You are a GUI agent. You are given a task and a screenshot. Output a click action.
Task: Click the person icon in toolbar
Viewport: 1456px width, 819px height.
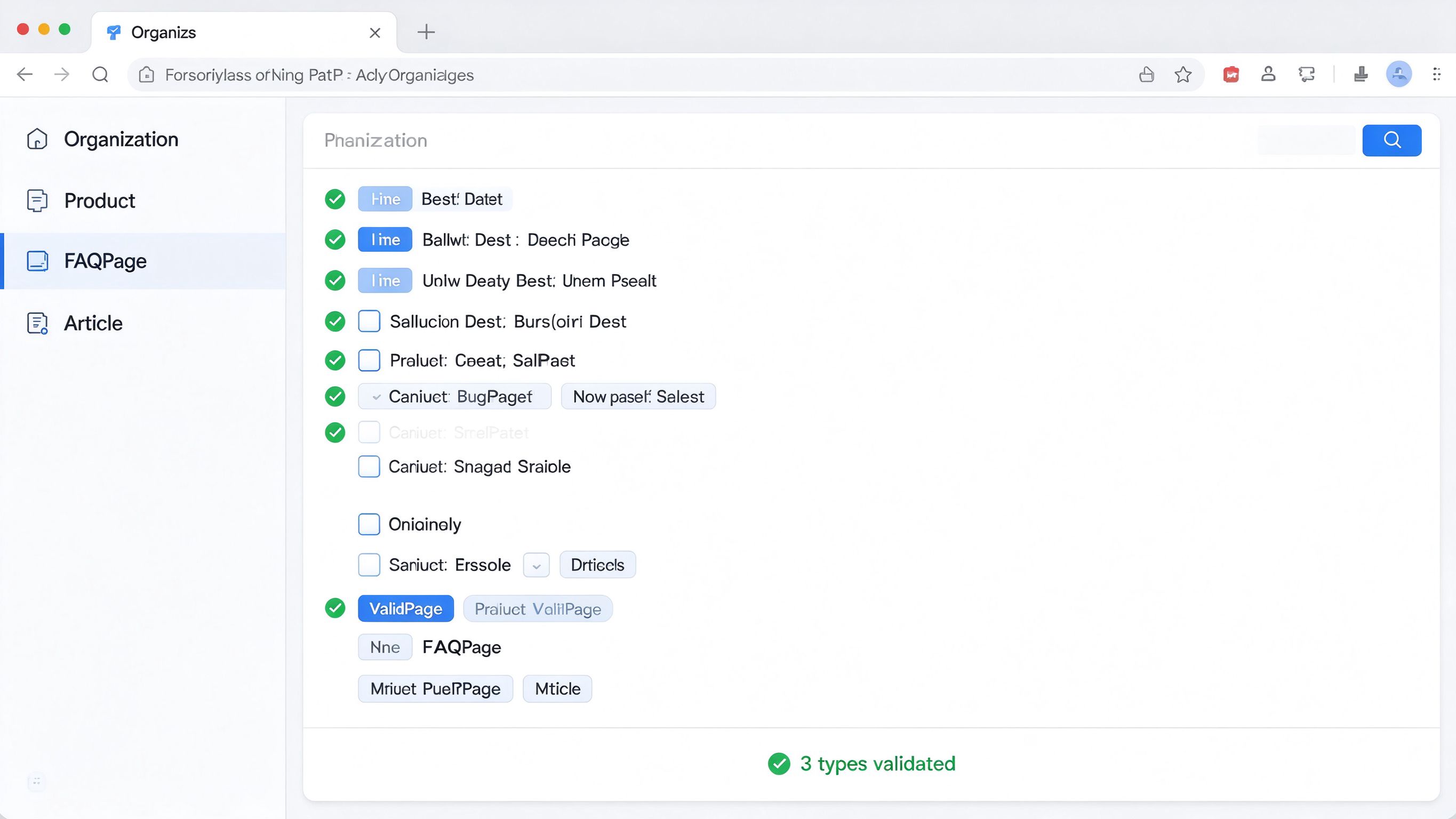coord(1268,75)
